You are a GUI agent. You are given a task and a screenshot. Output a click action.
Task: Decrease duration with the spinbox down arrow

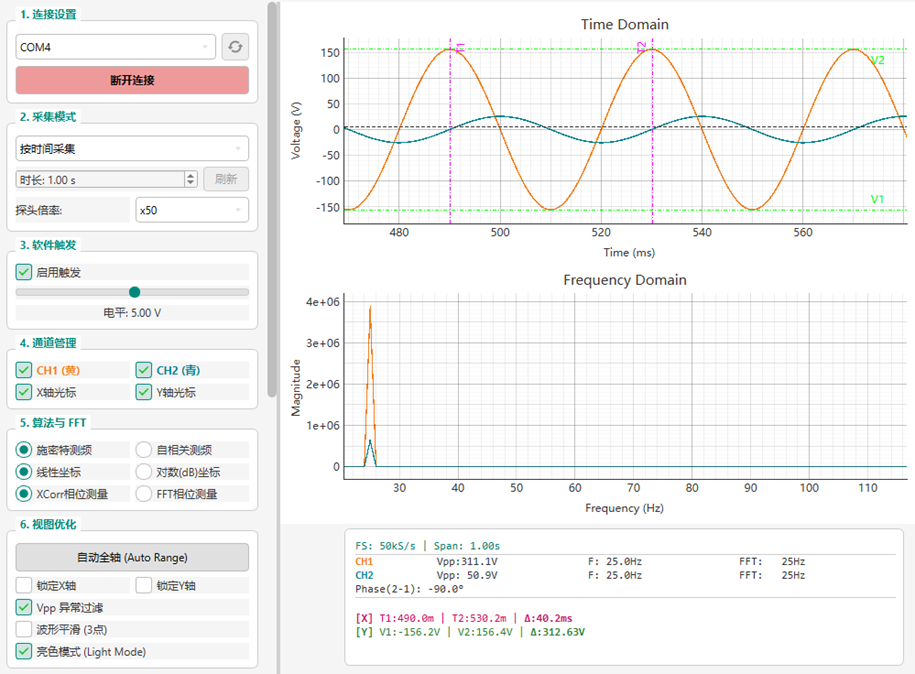click(x=190, y=183)
